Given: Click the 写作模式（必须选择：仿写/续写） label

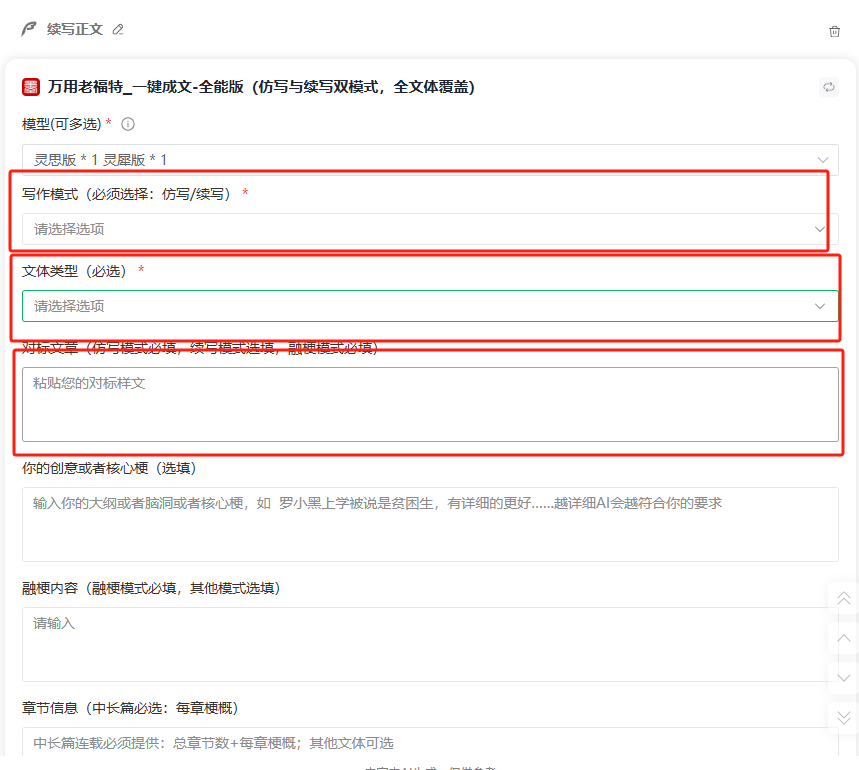Looking at the screenshot, I should (126, 194).
